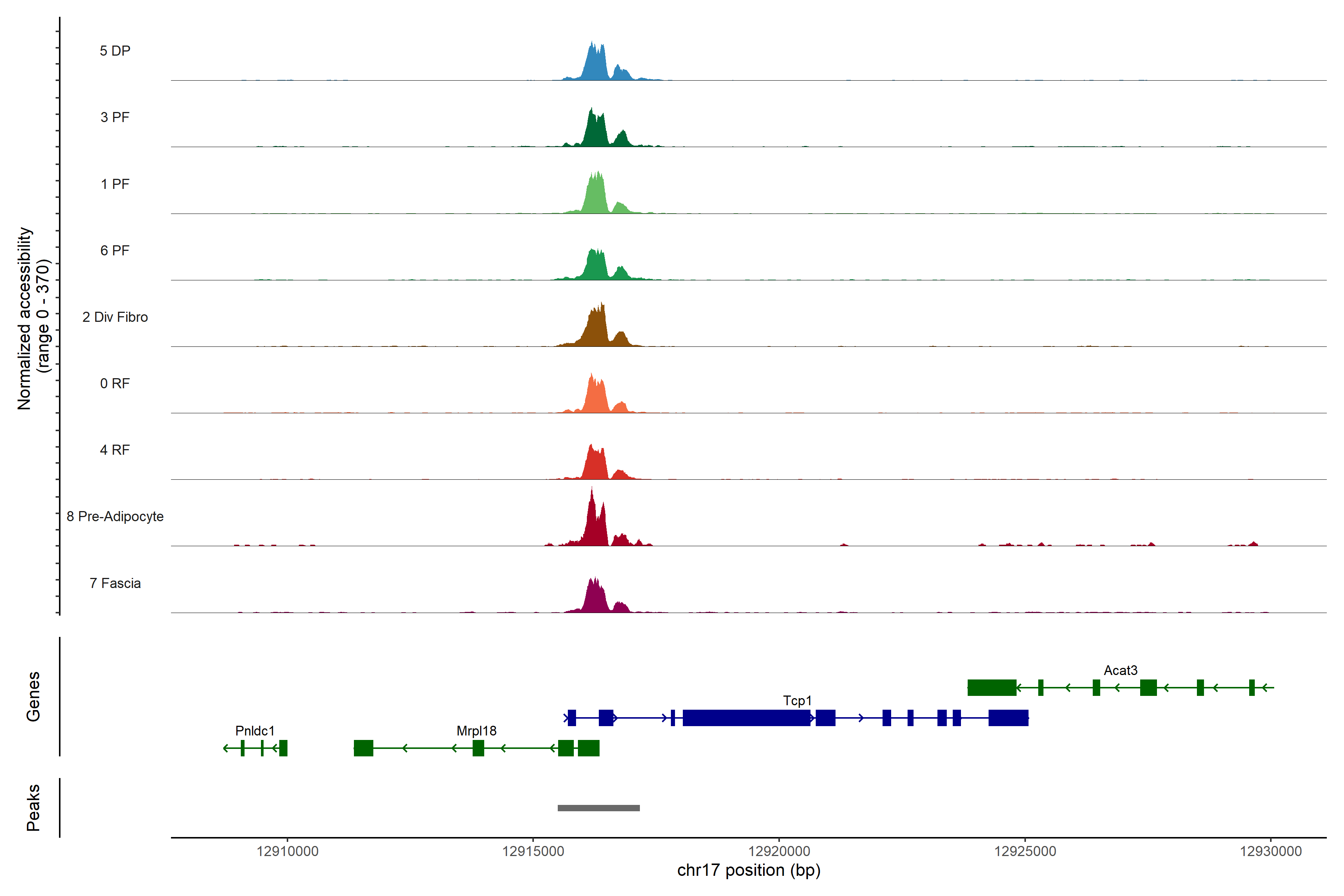The height and width of the screenshot is (896, 1344).
Task: Click the 12910000 axis tick label
Action: tap(287, 852)
